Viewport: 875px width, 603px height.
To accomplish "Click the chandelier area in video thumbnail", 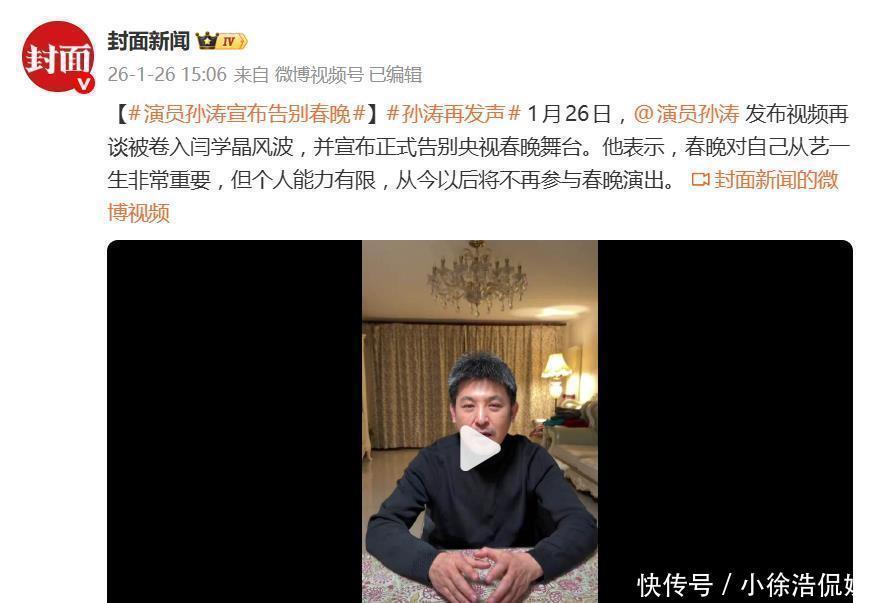I will 477,275.
